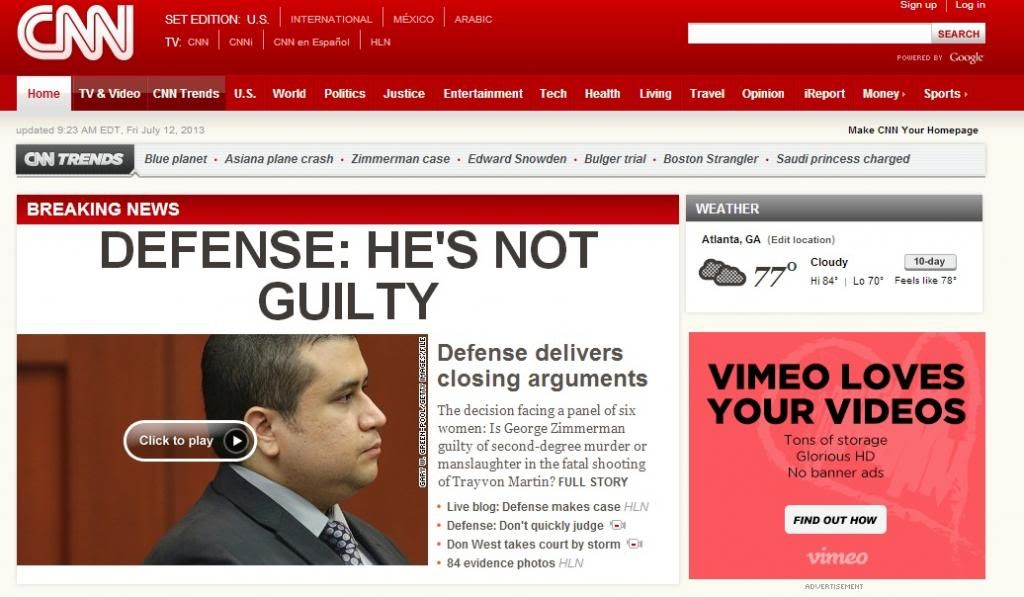Open the Living section
This screenshot has width=1024, height=597.
tap(656, 93)
